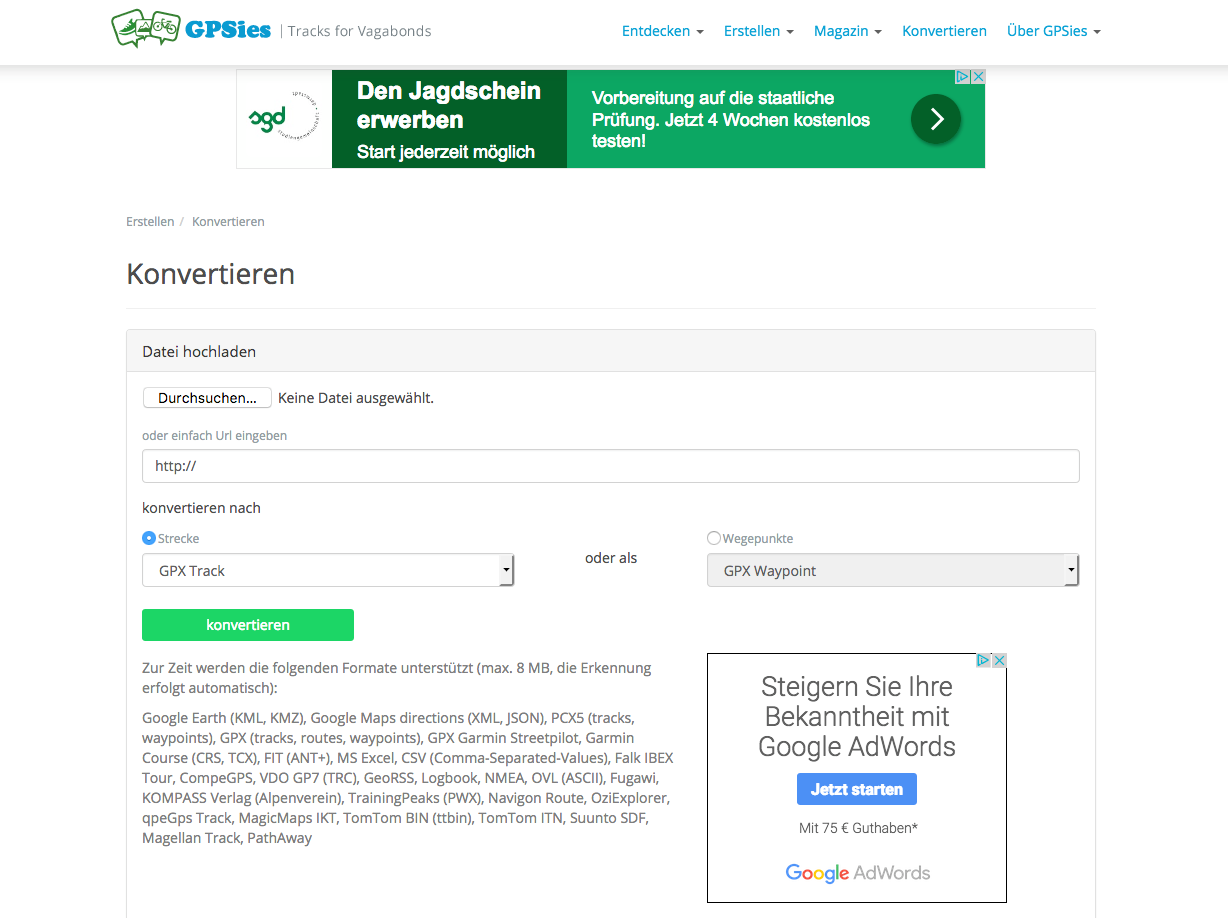Expand the Über GPSies menu
The height and width of the screenshot is (918, 1228).
(1053, 31)
